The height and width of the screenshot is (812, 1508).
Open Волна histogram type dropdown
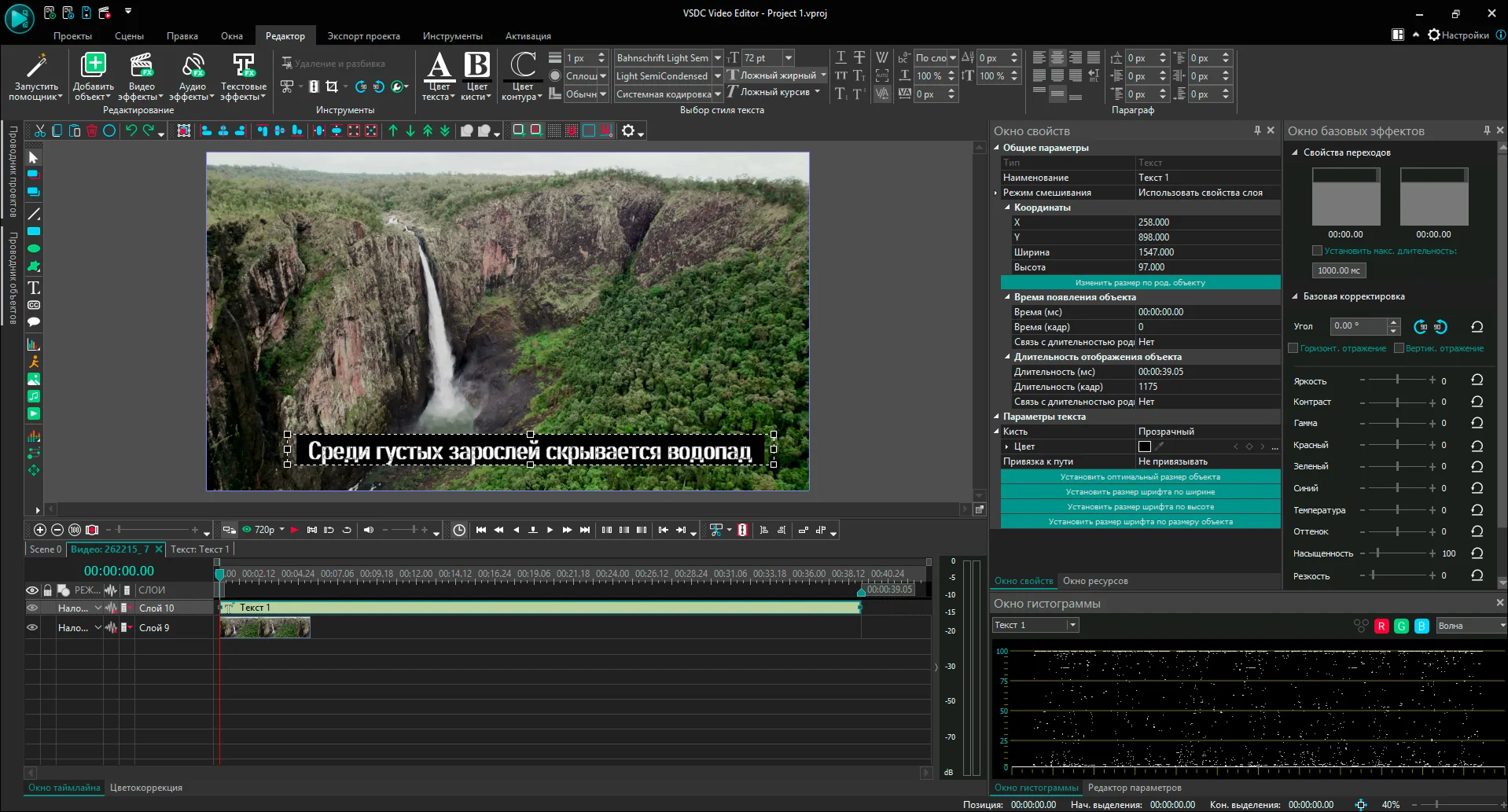1502,626
